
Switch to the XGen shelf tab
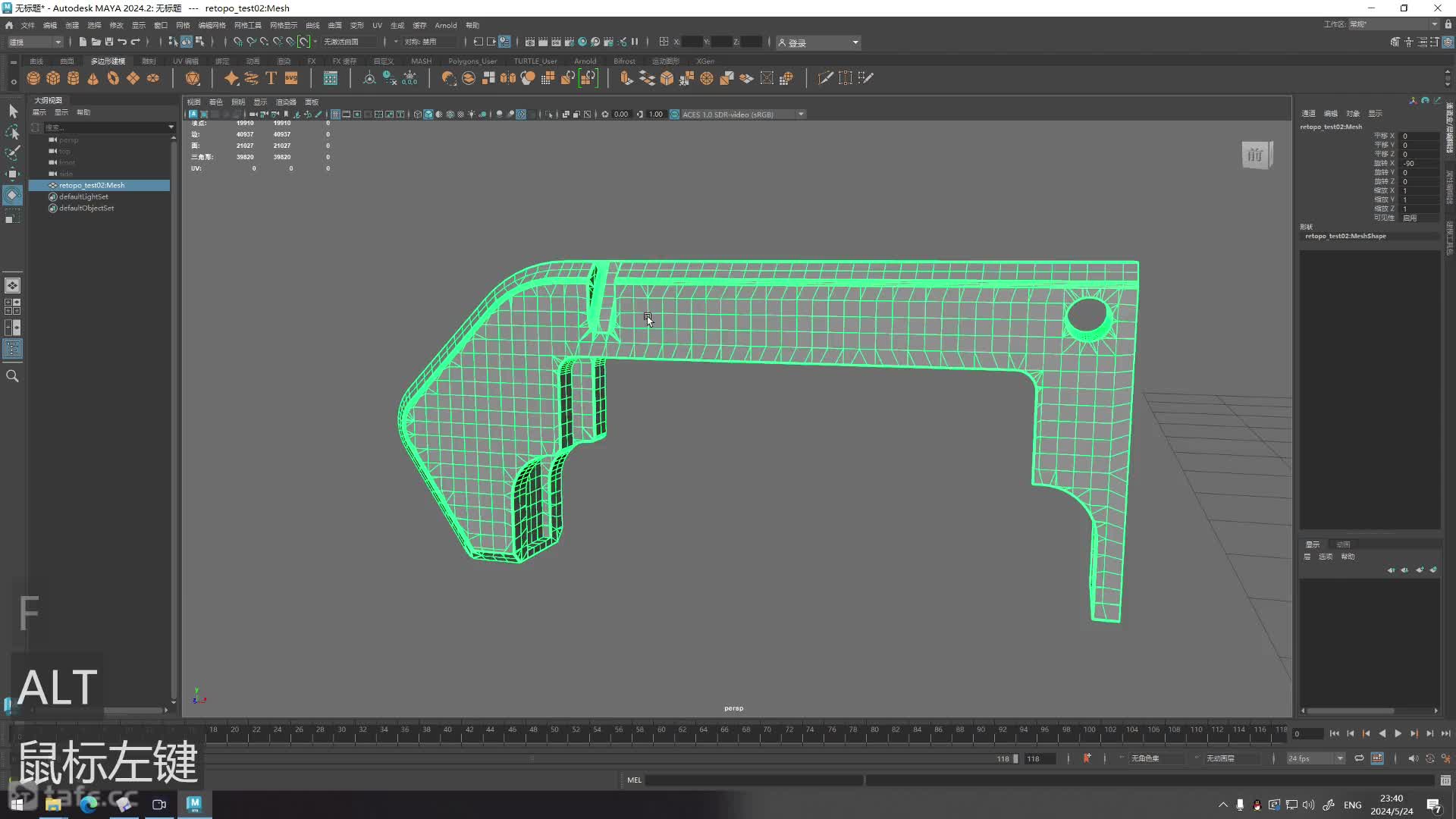[705, 61]
